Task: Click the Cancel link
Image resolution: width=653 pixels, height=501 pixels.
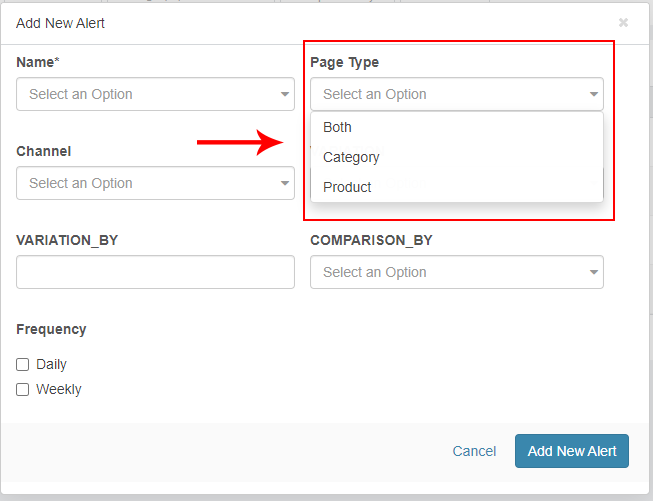Action: pyautogui.click(x=474, y=451)
